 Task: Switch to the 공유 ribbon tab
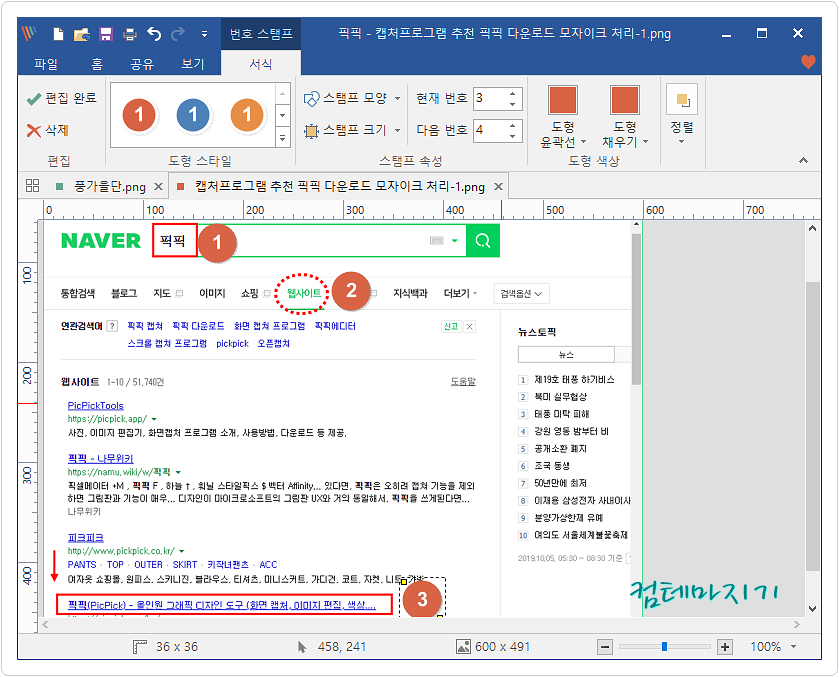pos(142,64)
